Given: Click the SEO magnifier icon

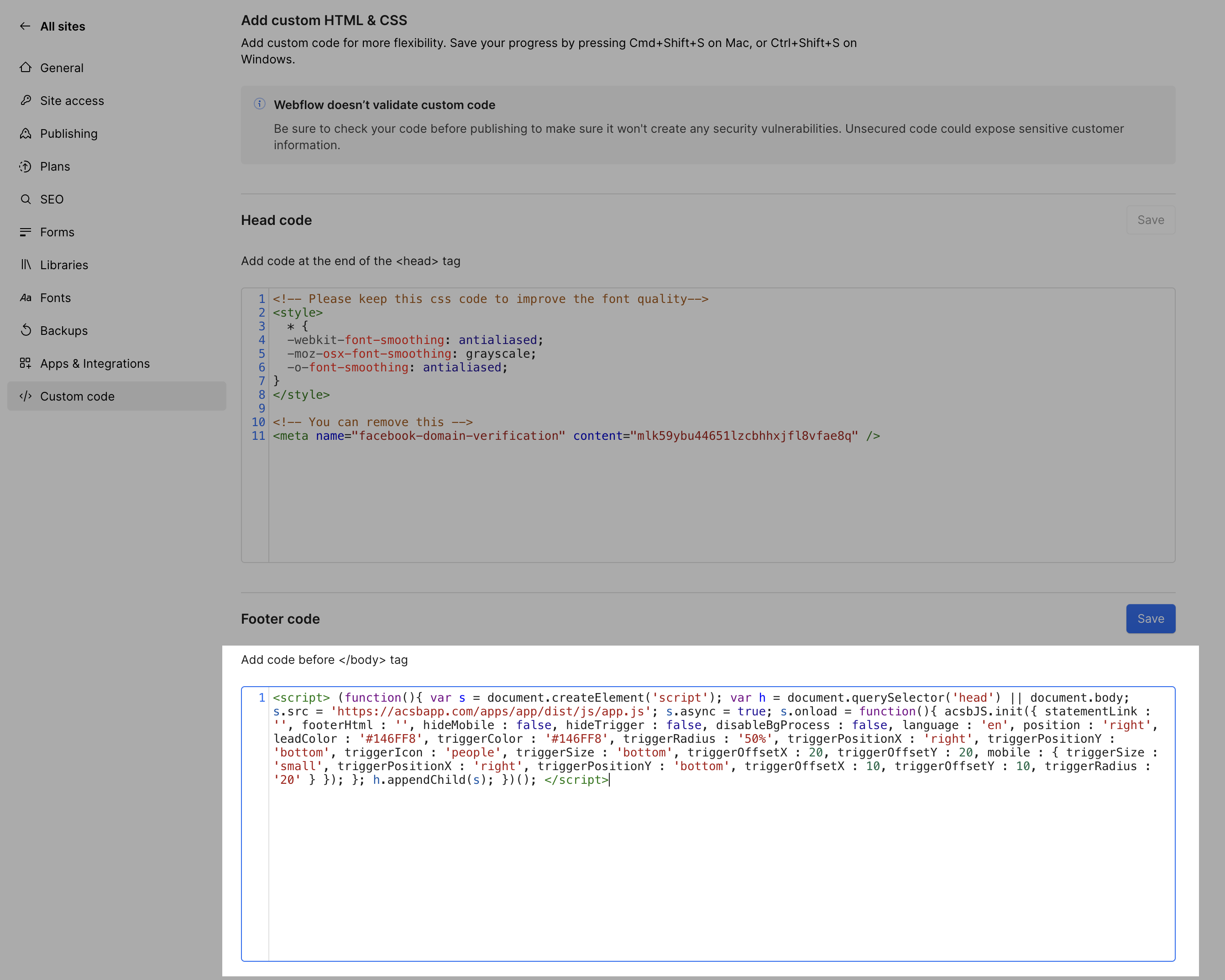Looking at the screenshot, I should [x=26, y=199].
